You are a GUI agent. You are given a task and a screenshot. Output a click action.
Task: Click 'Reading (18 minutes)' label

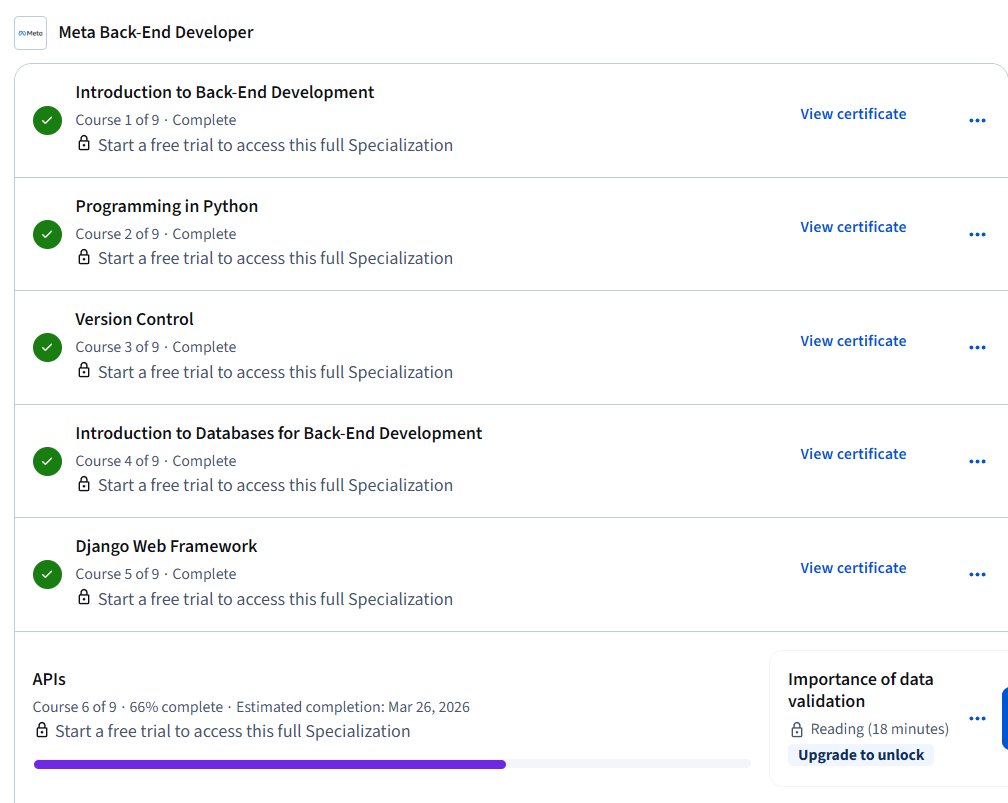pos(879,729)
